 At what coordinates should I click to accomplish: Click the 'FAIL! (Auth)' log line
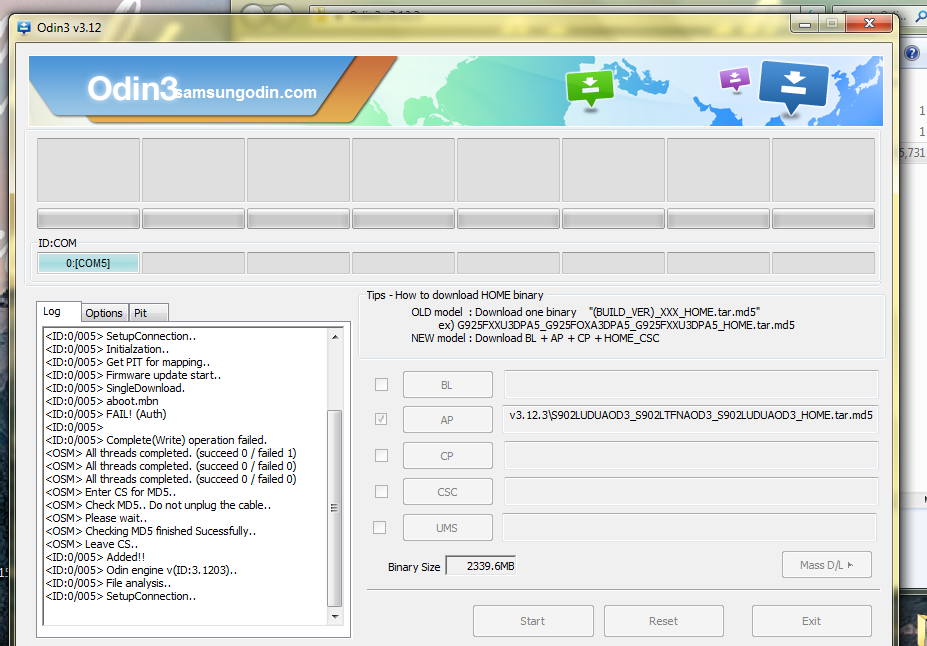point(106,414)
